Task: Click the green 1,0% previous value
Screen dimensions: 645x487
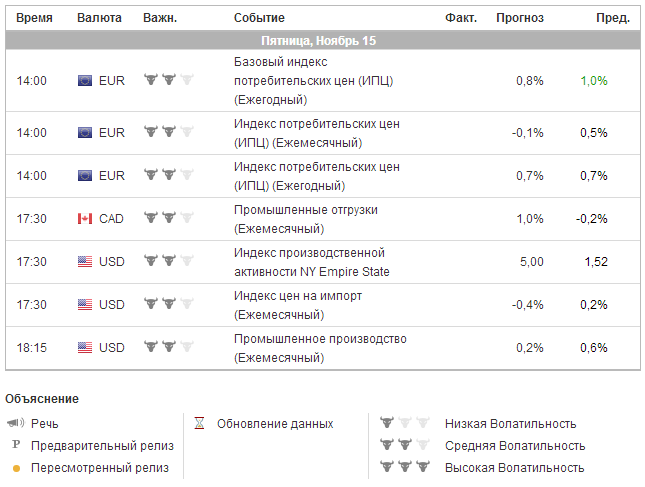Action: (593, 80)
